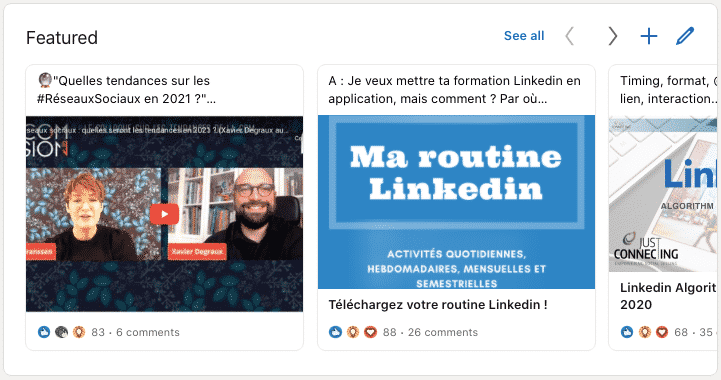Click the like icon on the routine post
The image size is (721, 380).
click(x=335, y=332)
